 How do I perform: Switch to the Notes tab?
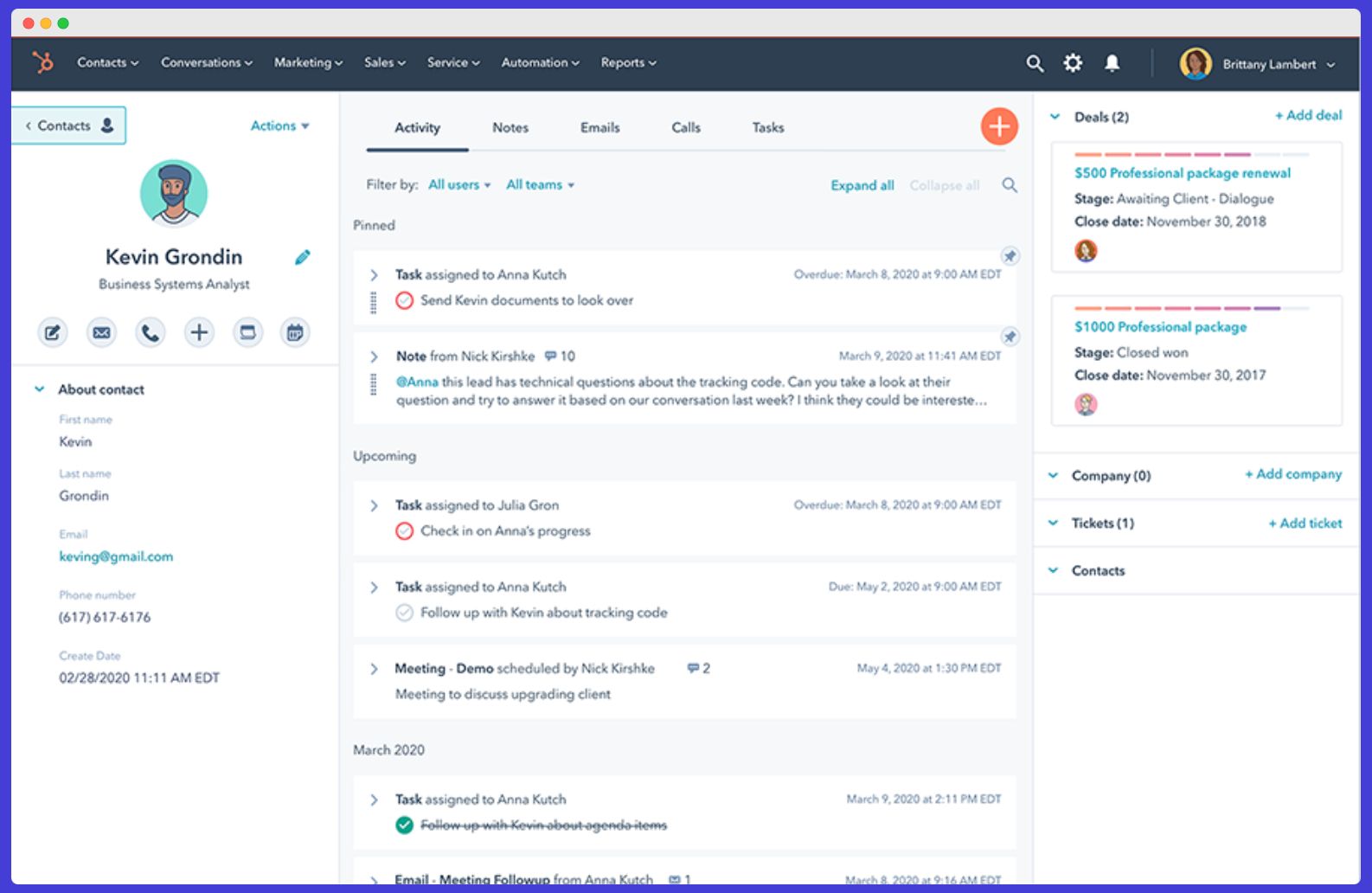pos(510,127)
